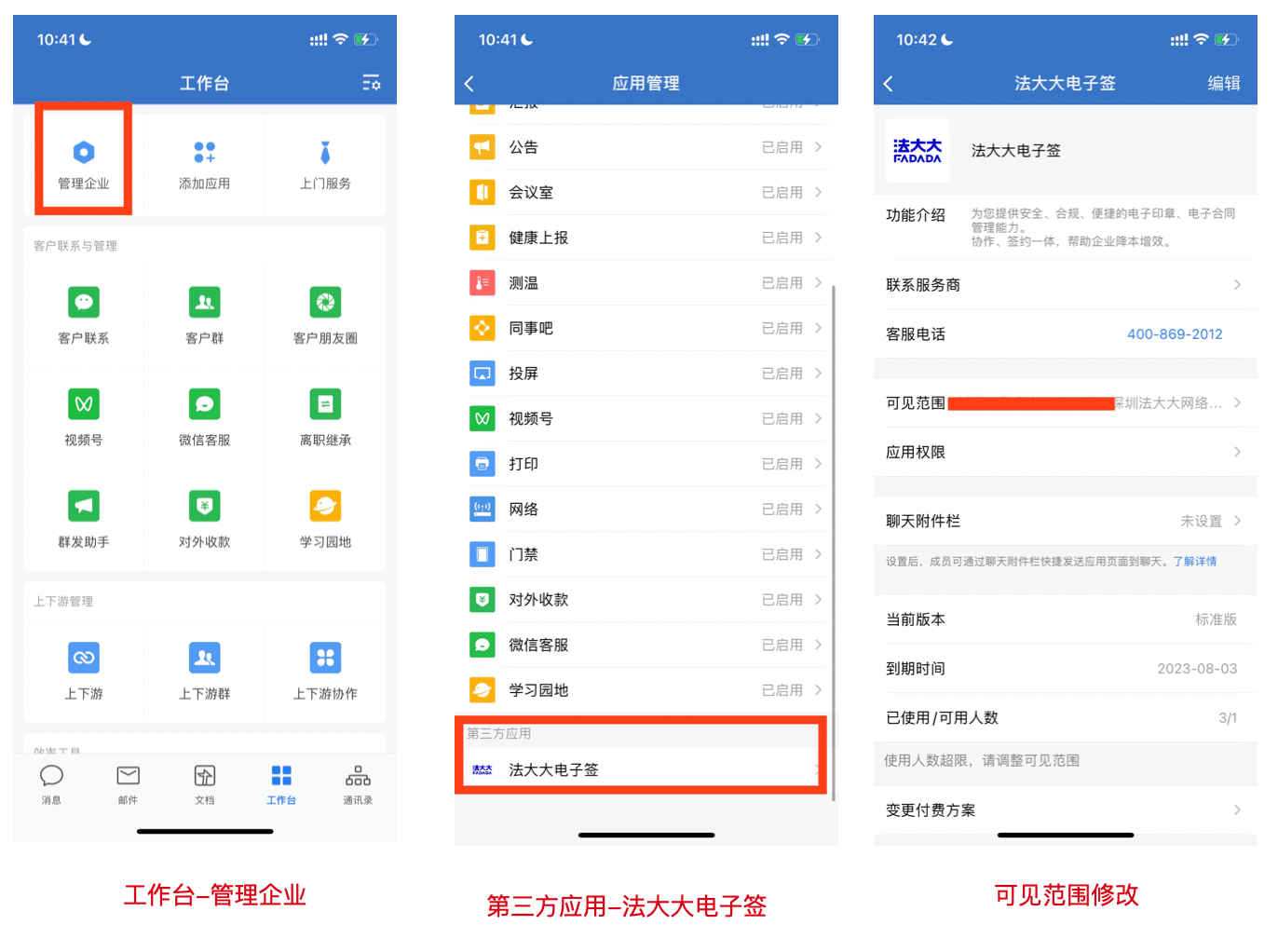Call support number 400-869-2012
Viewport: 1278px width, 952px height.
click(1175, 333)
